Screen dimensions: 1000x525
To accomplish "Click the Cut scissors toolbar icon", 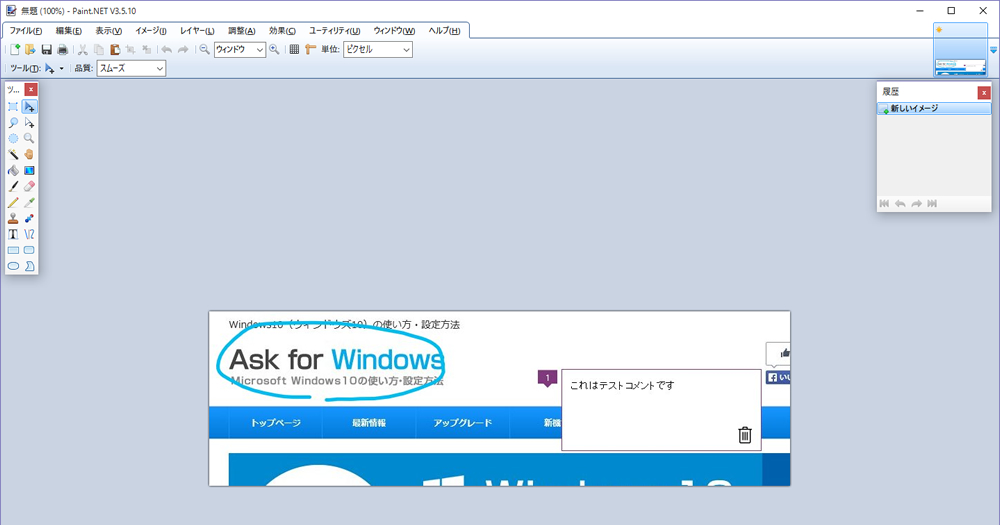I will 83,49.
